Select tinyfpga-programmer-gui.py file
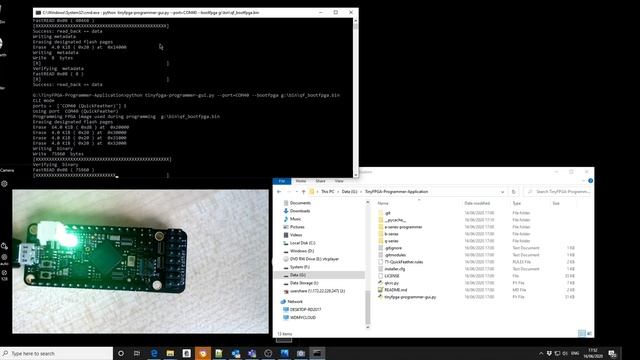This screenshot has width=640, height=360. coord(410,297)
